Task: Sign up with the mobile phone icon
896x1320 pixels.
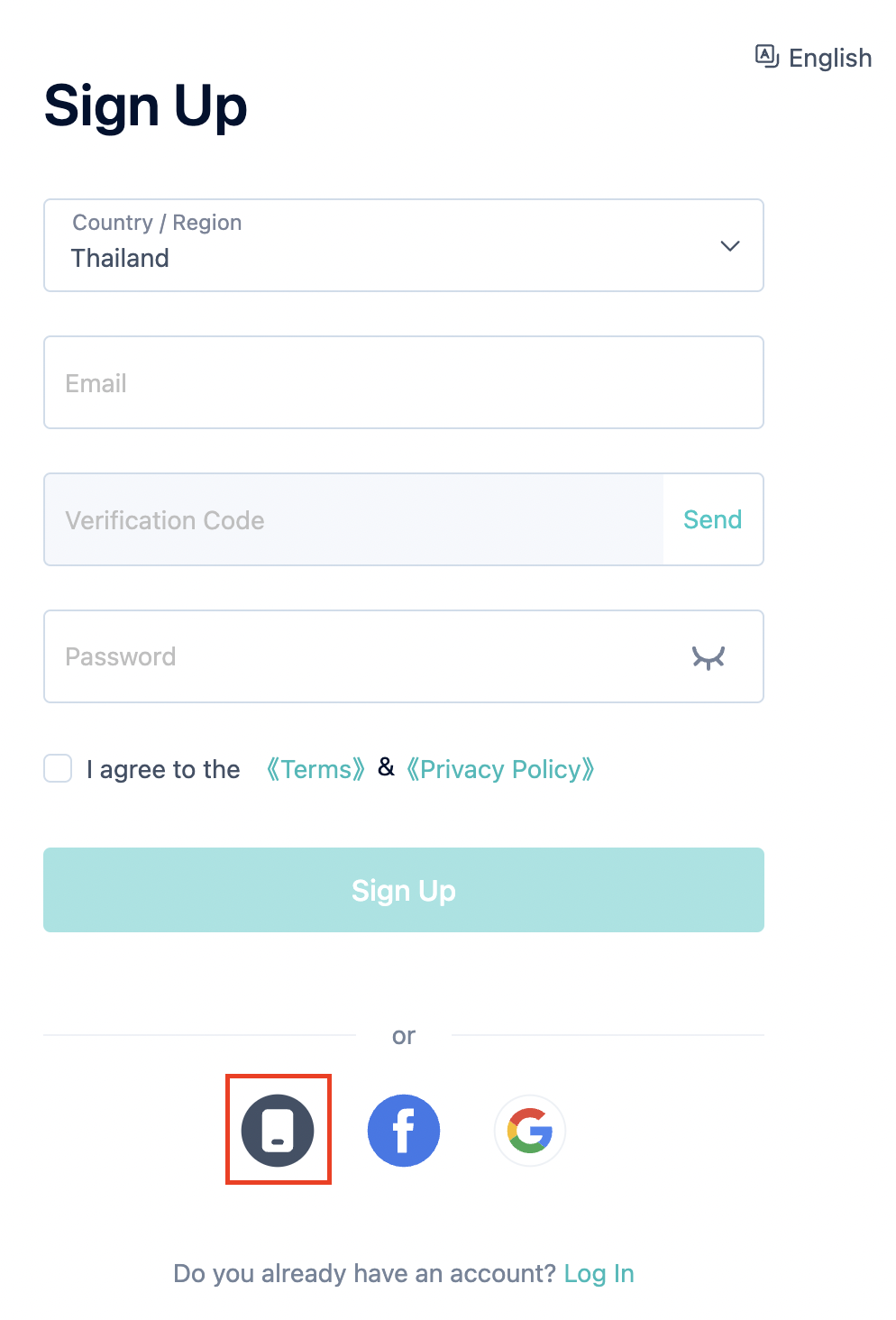Action: [278, 1130]
